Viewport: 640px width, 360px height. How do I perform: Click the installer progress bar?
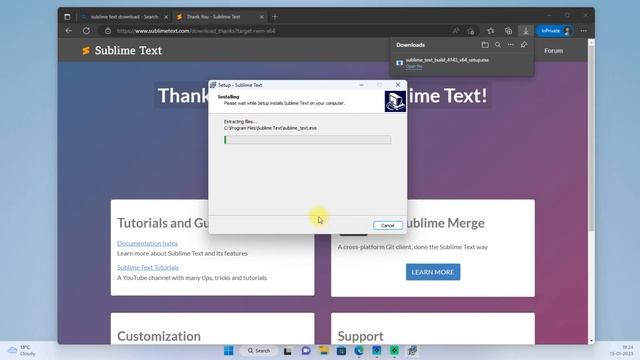(307, 140)
